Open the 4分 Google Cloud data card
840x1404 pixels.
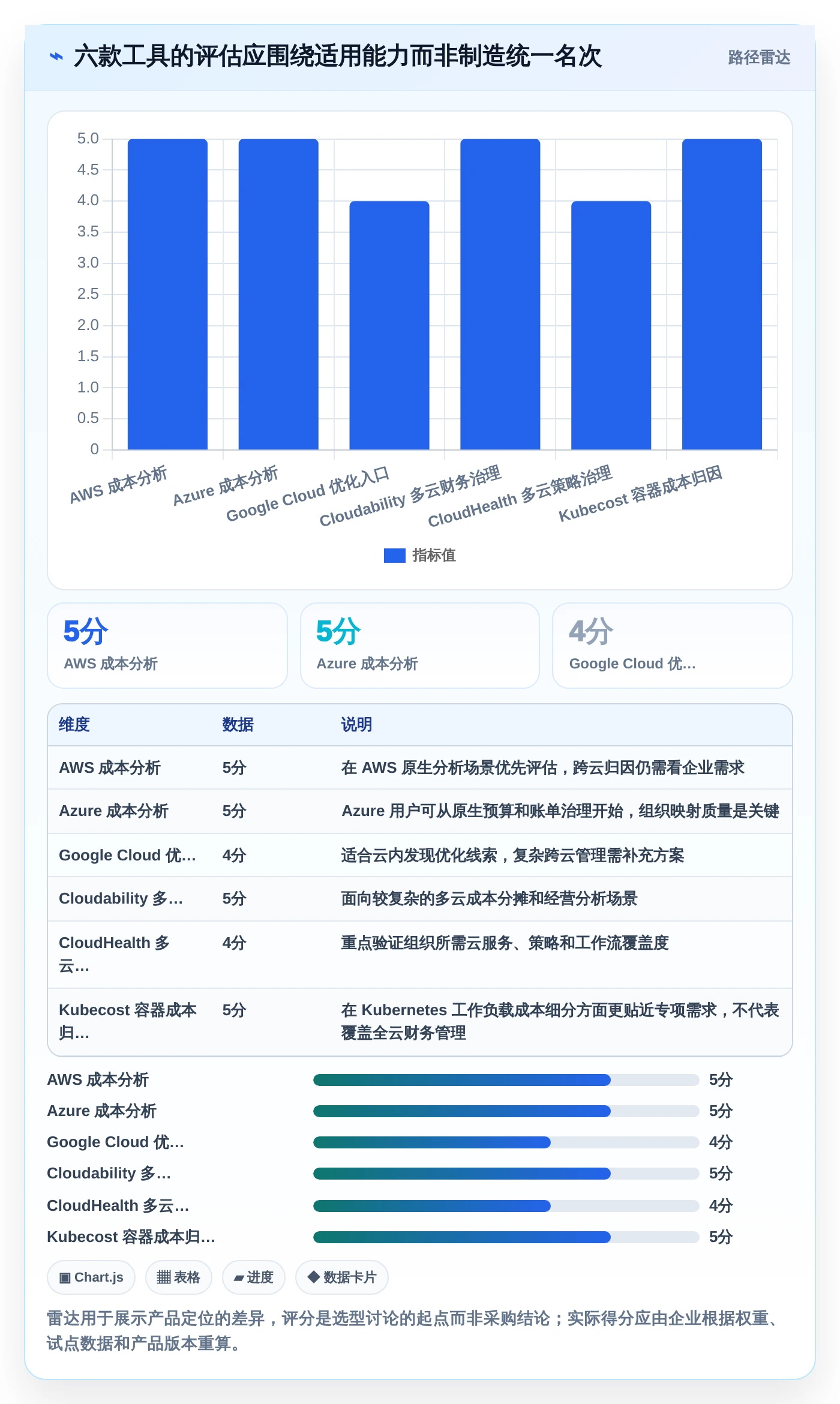coord(673,646)
